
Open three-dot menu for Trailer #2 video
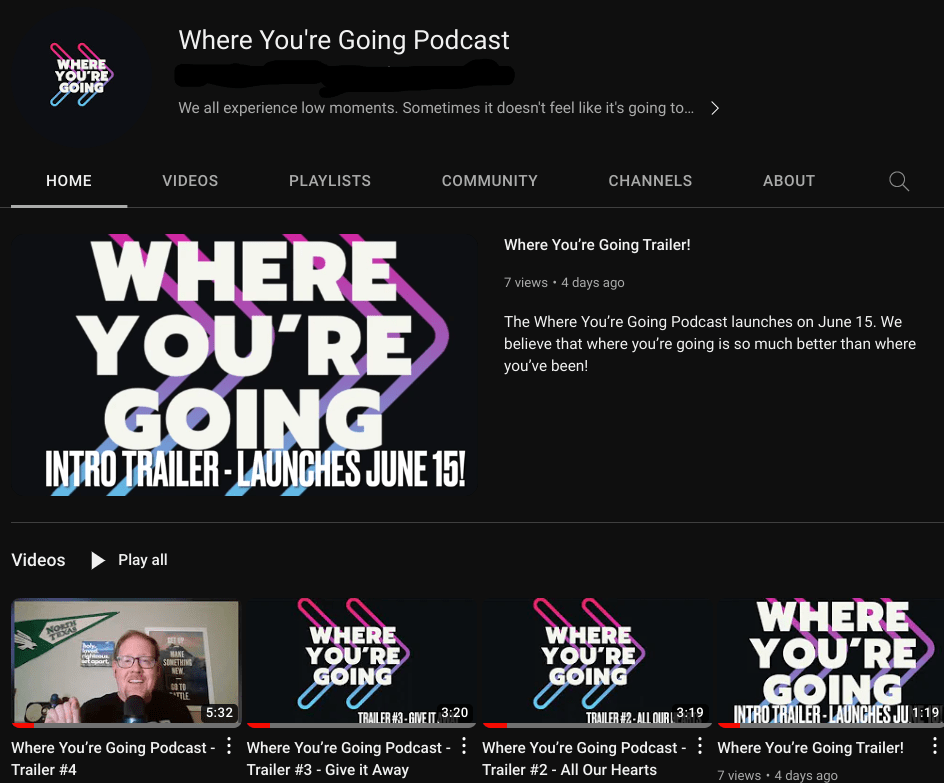pyautogui.click(x=700, y=747)
